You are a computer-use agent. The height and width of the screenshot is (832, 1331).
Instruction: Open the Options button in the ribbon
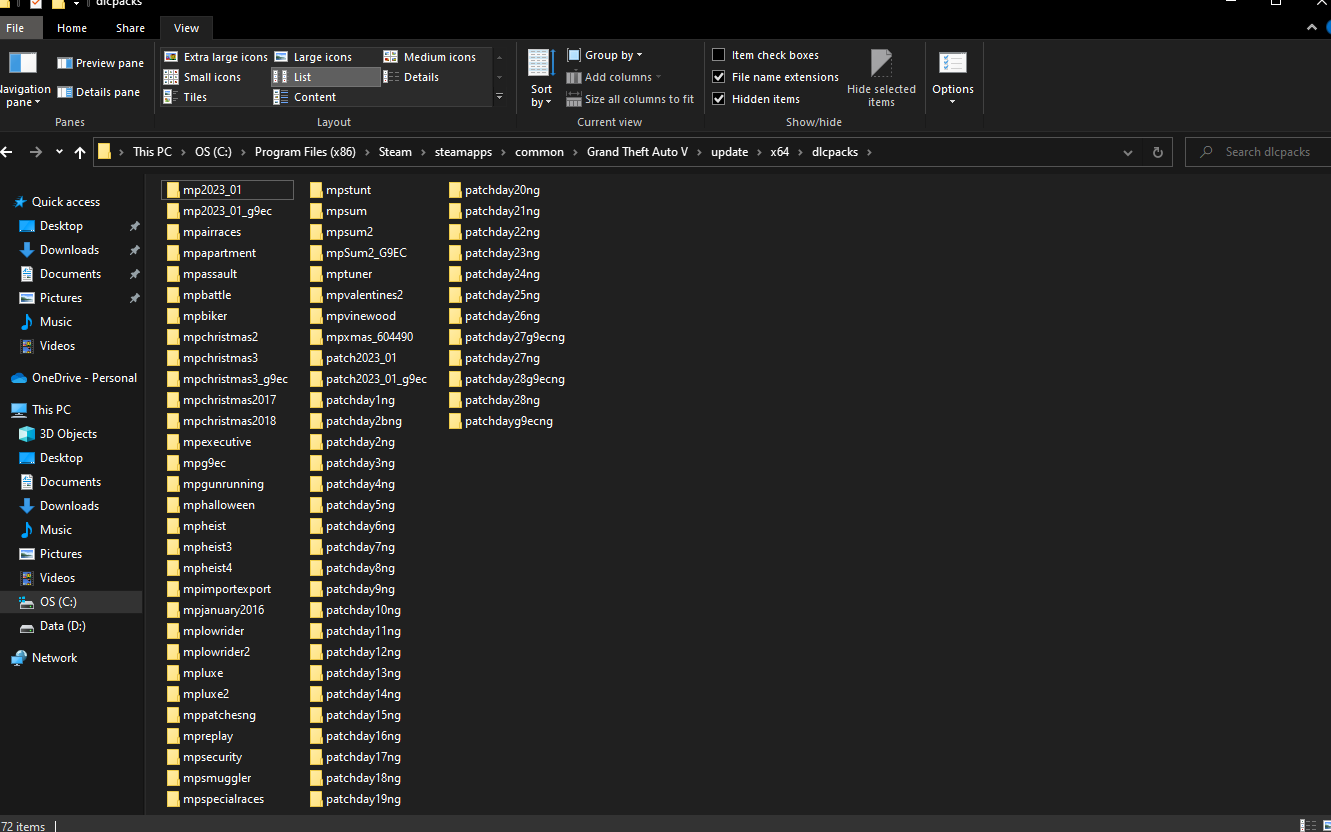[952, 78]
